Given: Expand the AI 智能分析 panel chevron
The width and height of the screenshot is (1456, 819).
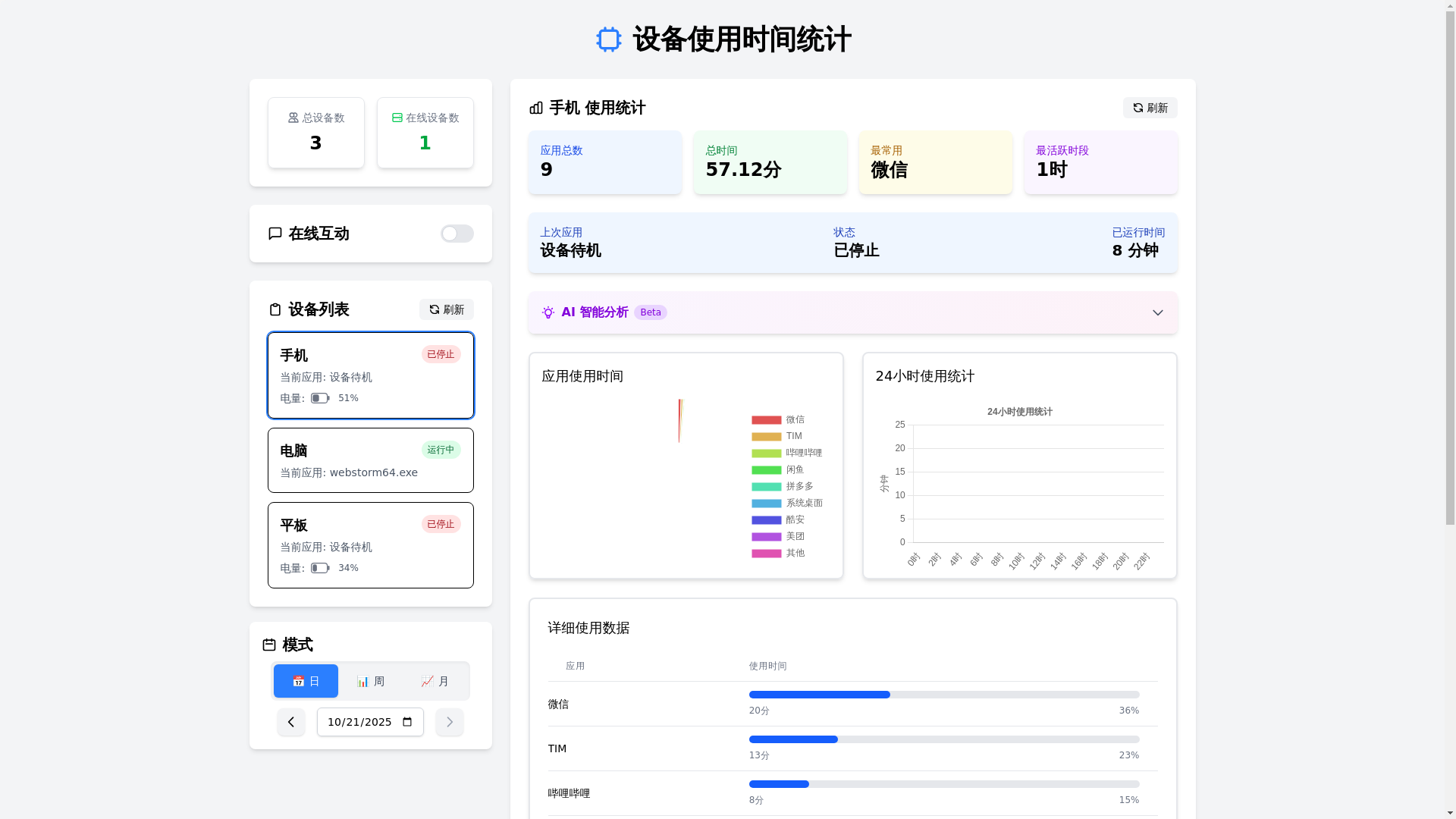Looking at the screenshot, I should (x=1157, y=312).
